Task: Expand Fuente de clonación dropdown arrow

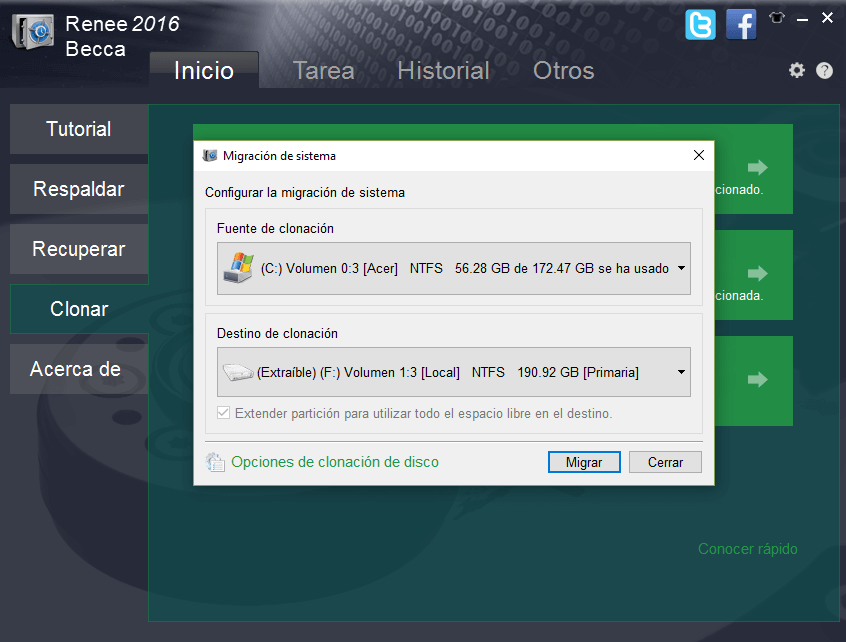Action: coord(681,268)
